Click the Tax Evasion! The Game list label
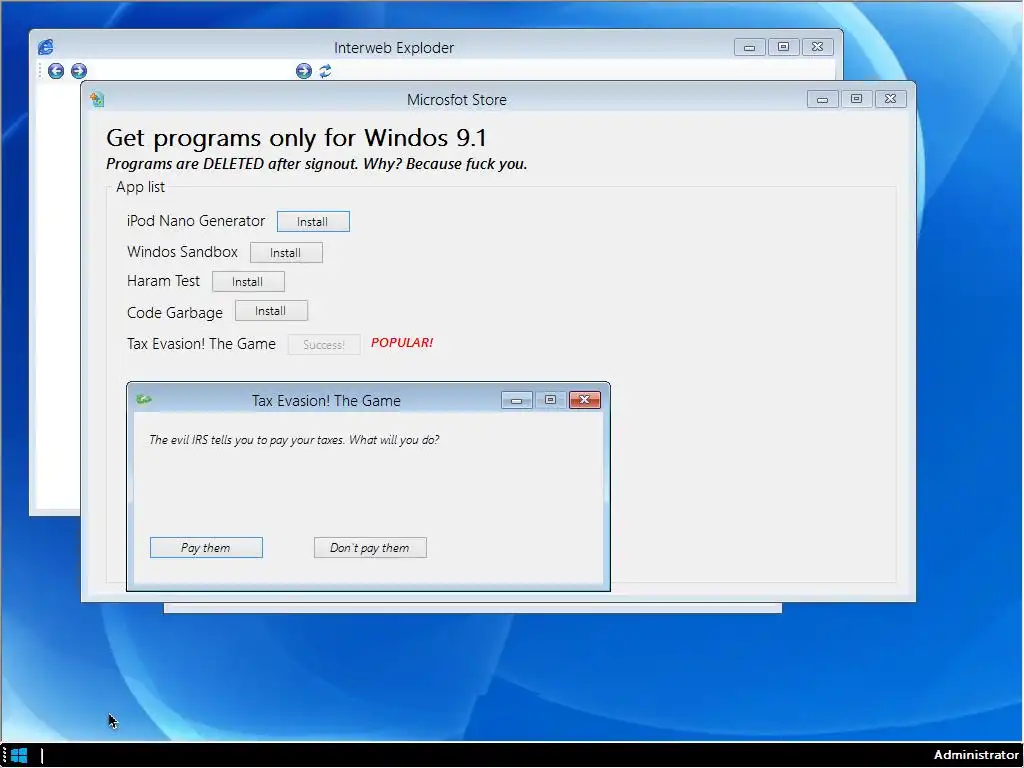The image size is (1024, 768). [201, 344]
